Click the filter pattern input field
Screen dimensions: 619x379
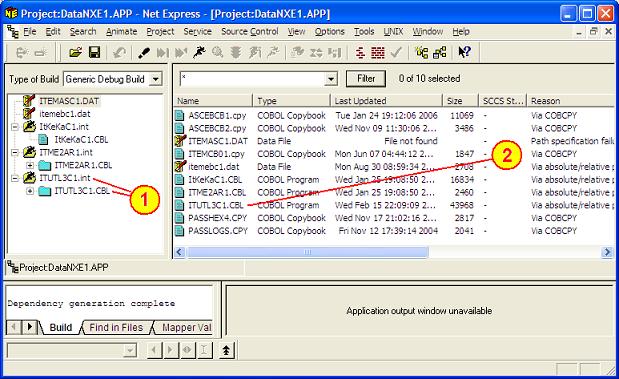tap(252, 79)
